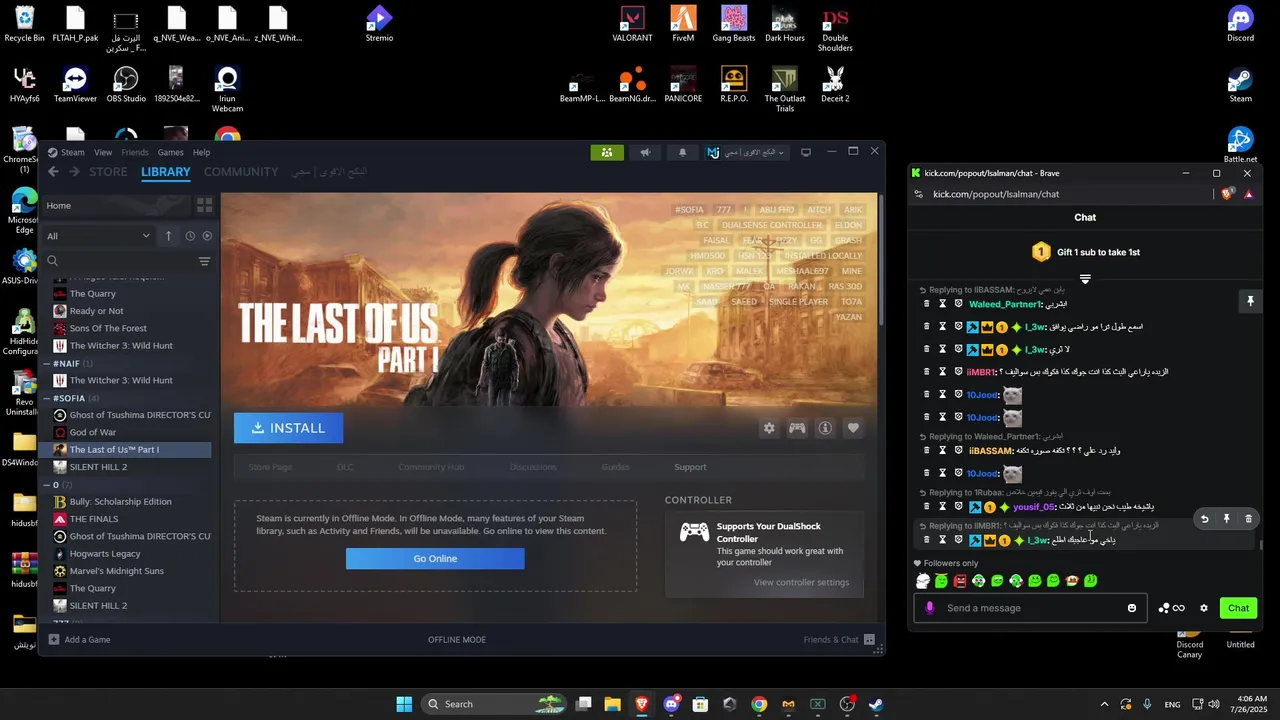
Task: Open the Steam menu in the menu bar
Action: [72, 152]
